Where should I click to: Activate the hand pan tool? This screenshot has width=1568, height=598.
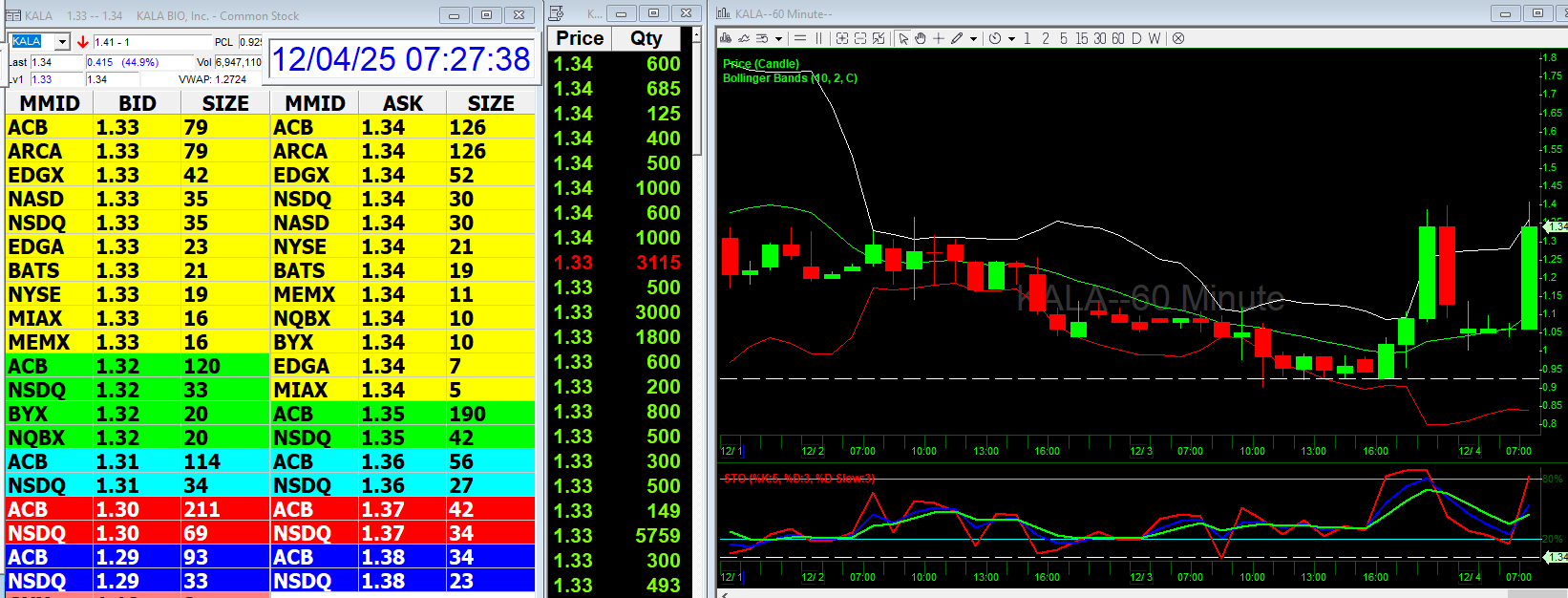[x=921, y=38]
